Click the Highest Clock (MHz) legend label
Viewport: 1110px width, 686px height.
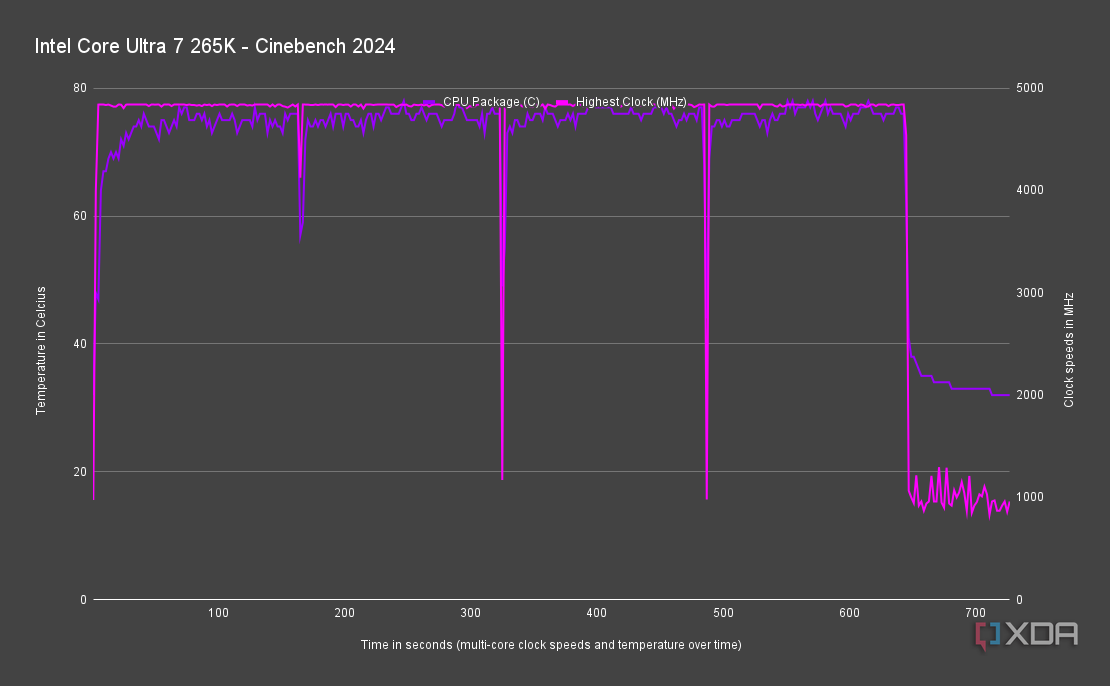click(x=631, y=102)
